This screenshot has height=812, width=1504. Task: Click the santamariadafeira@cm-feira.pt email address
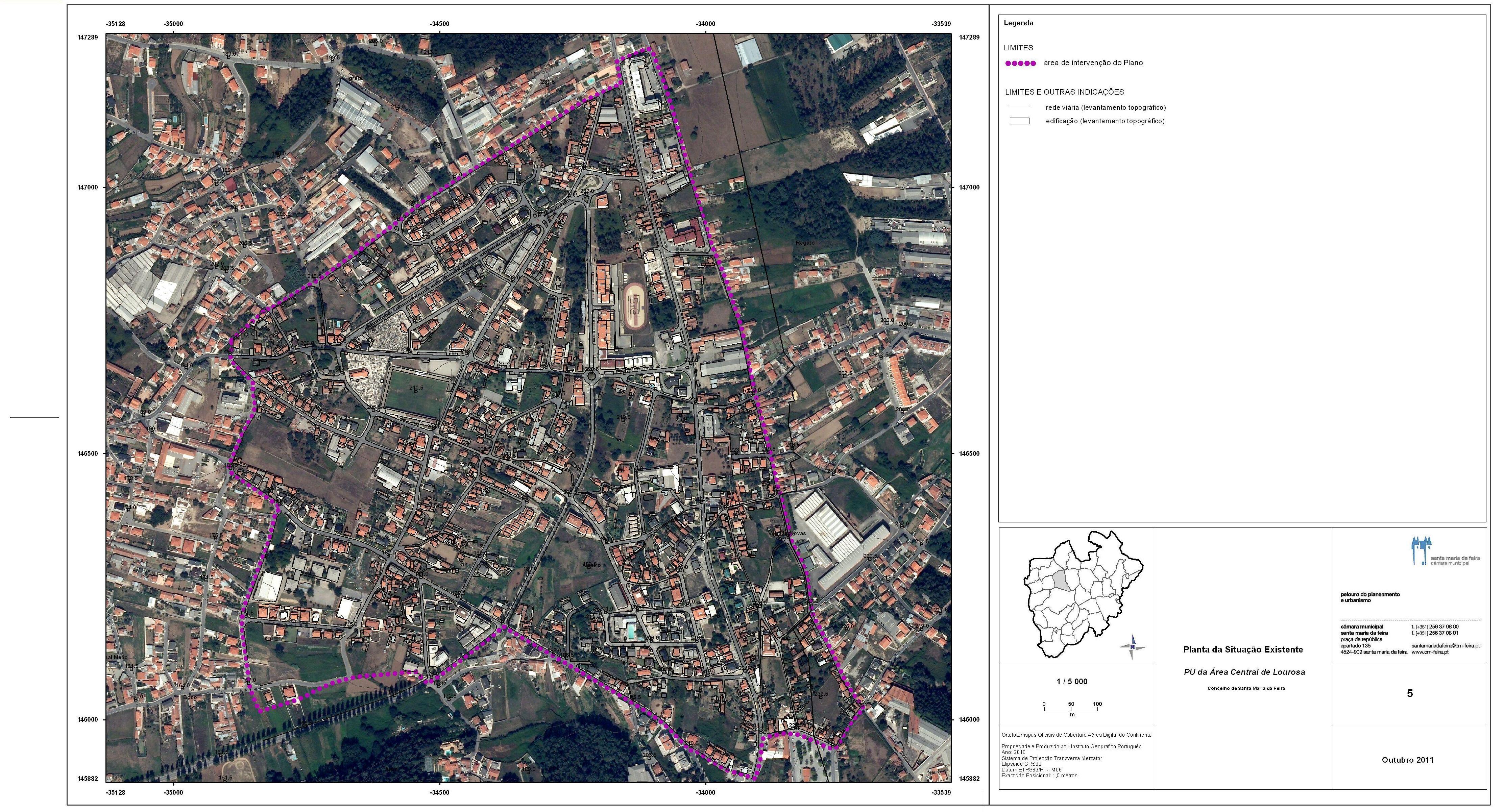coord(1445,646)
